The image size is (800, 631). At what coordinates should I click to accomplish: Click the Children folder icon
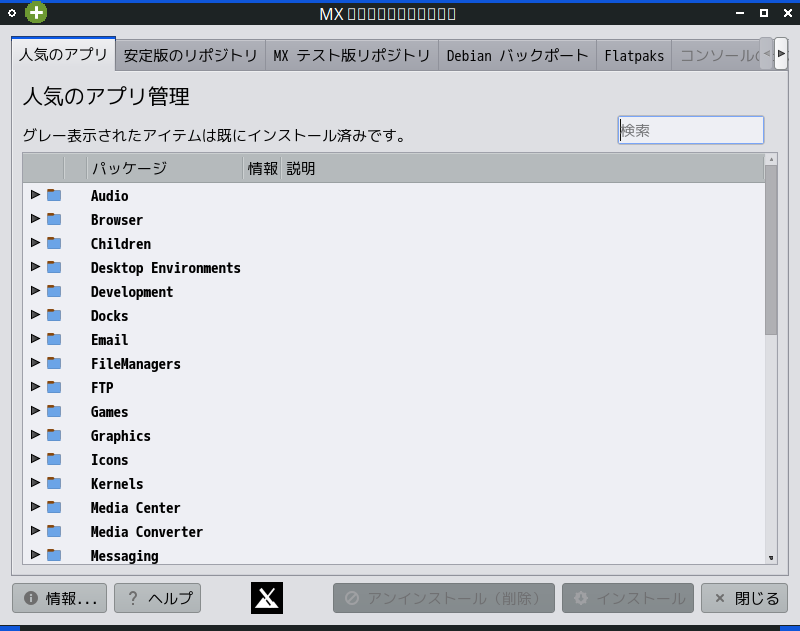(x=54, y=243)
